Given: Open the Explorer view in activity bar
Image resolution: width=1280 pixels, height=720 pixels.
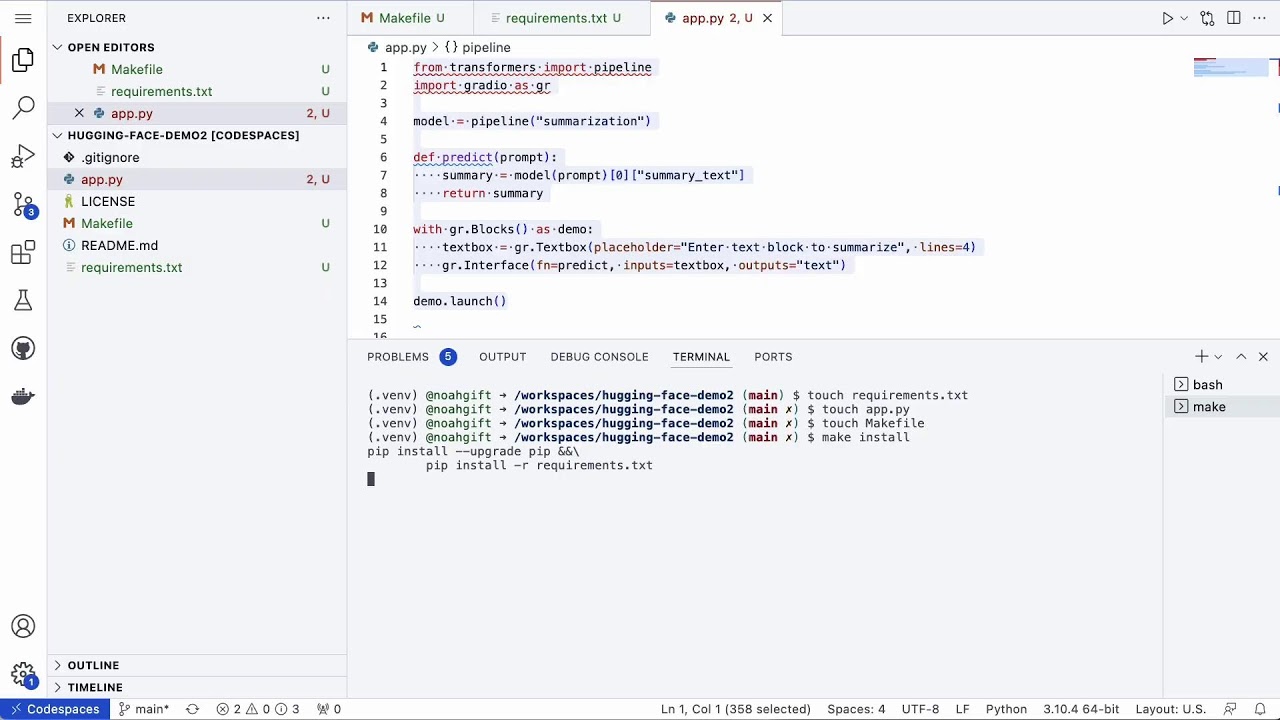Looking at the screenshot, I should (x=23, y=60).
